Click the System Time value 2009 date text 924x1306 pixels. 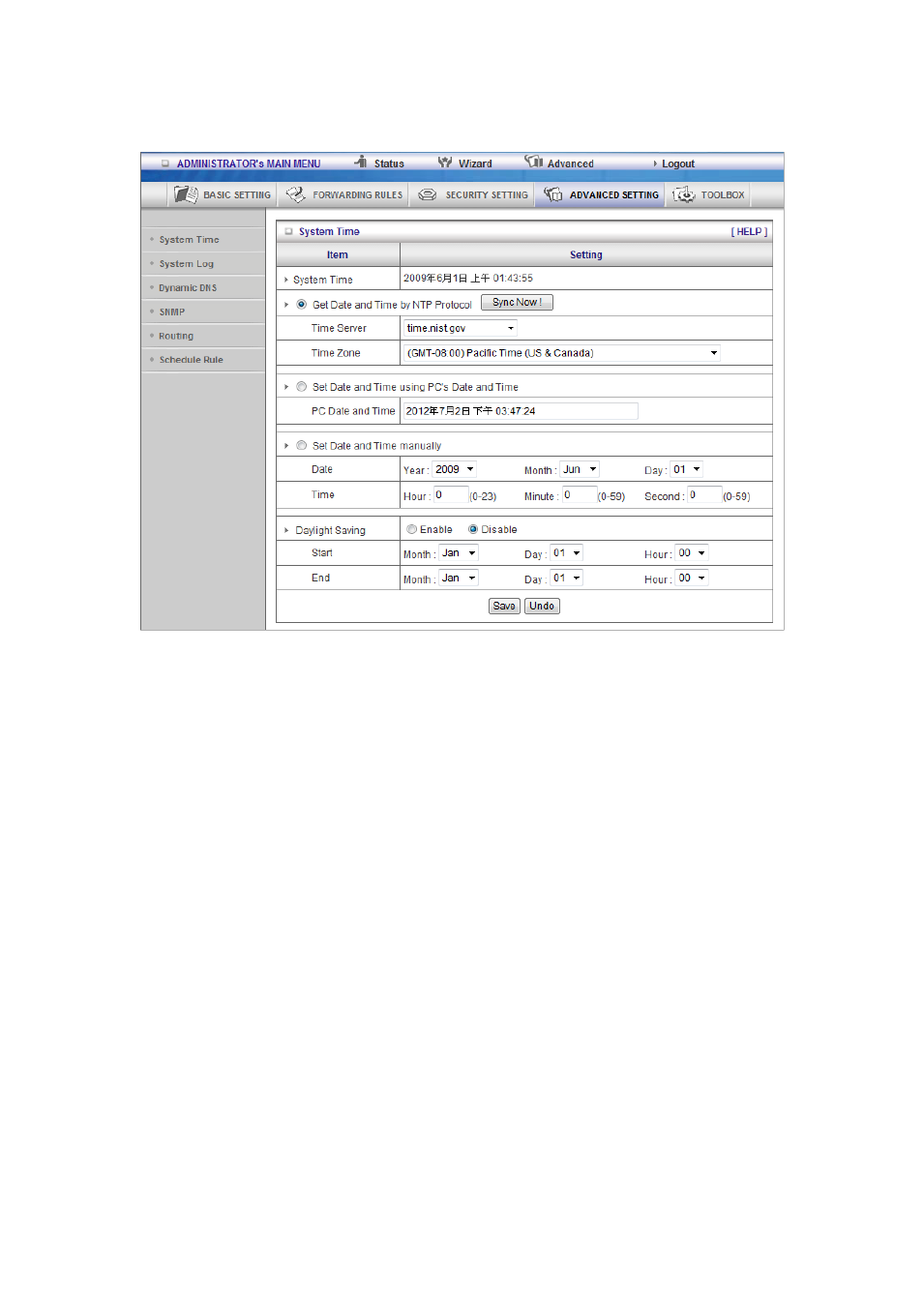pyautogui.click(x=468, y=279)
